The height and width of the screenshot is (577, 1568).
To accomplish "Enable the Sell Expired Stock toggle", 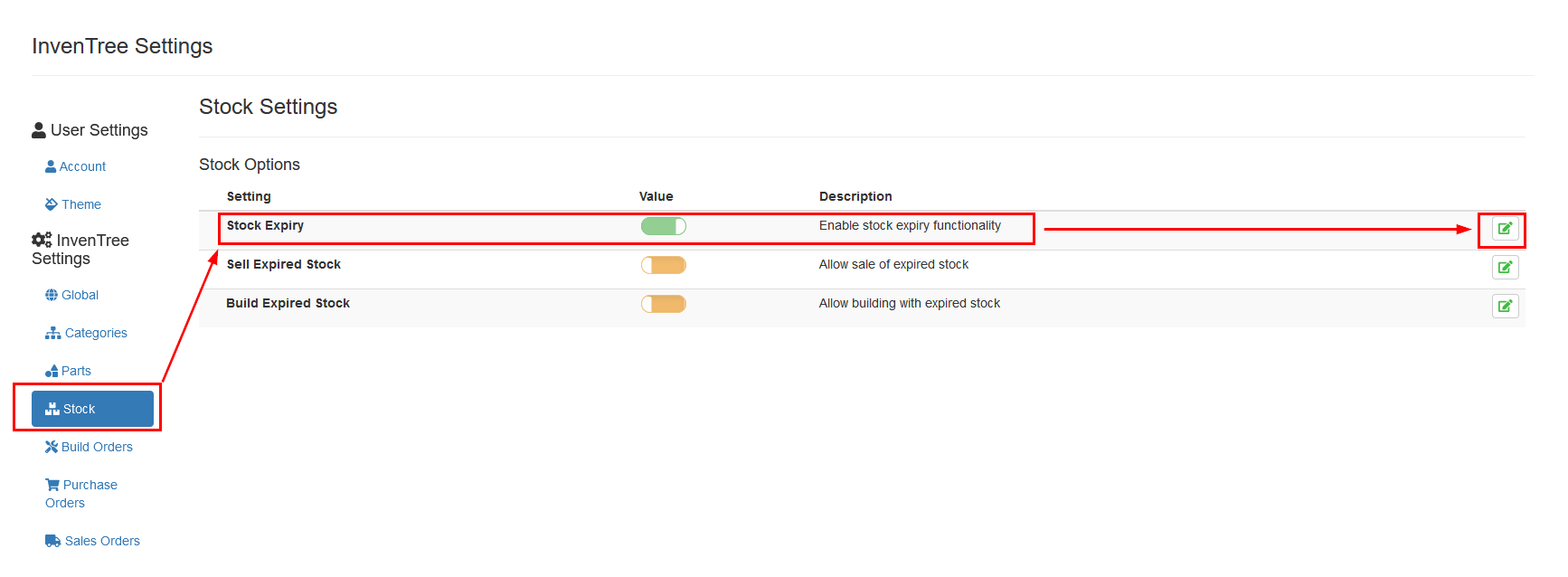I will pos(663,265).
